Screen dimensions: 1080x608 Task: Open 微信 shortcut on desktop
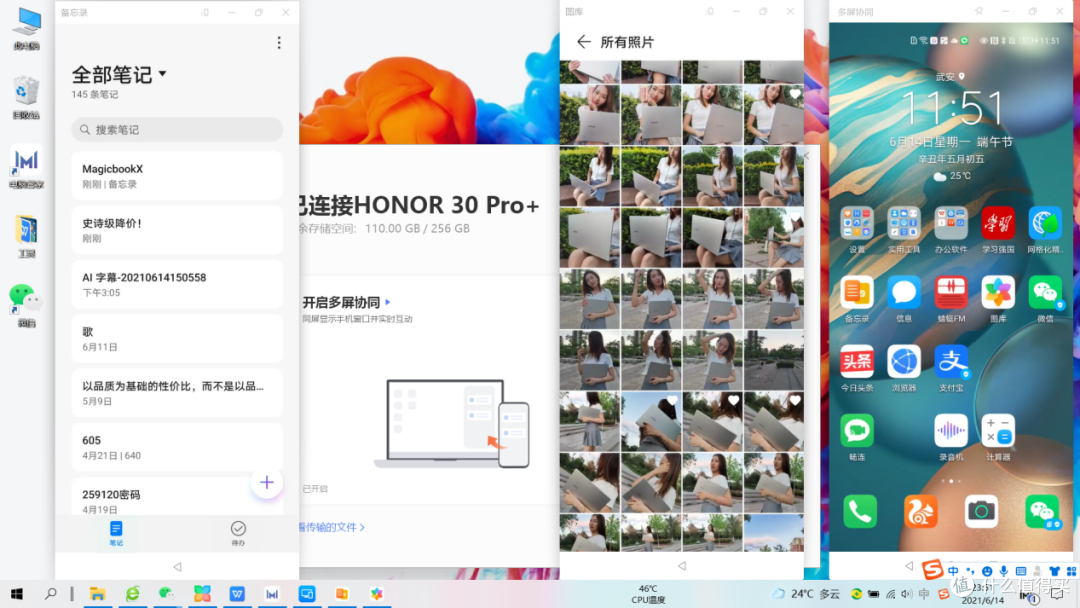(26, 306)
